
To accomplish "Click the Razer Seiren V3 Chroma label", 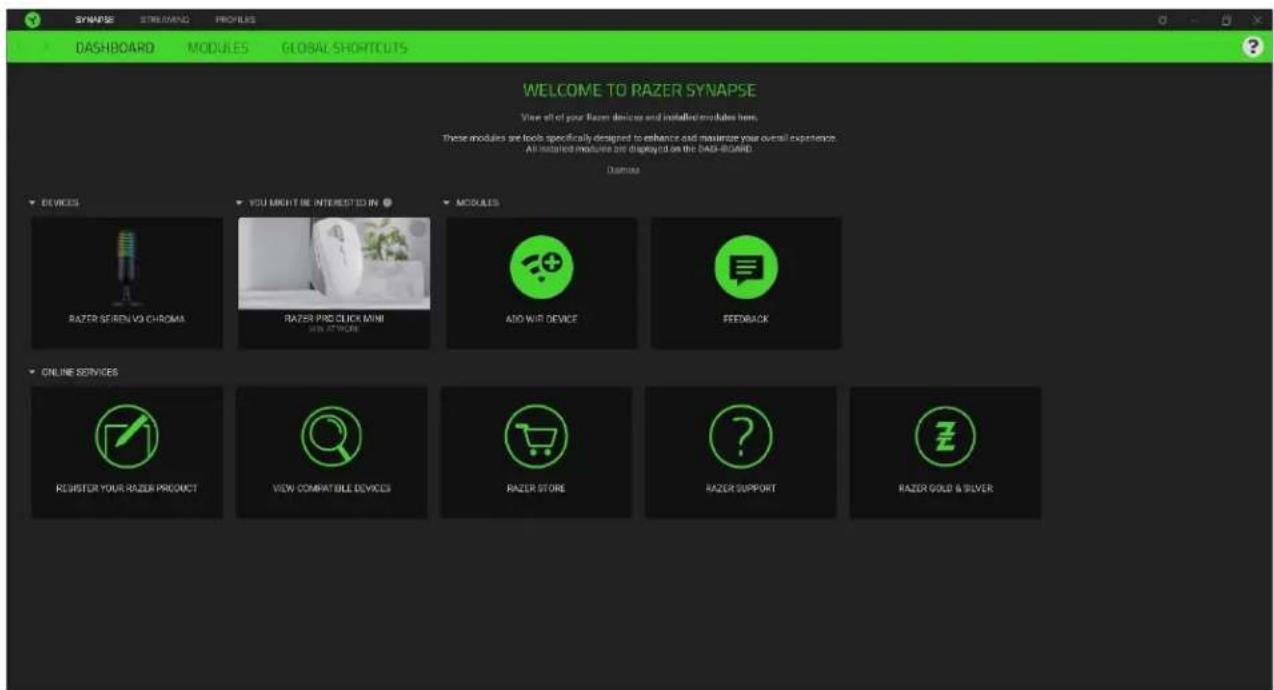I will click(127, 320).
